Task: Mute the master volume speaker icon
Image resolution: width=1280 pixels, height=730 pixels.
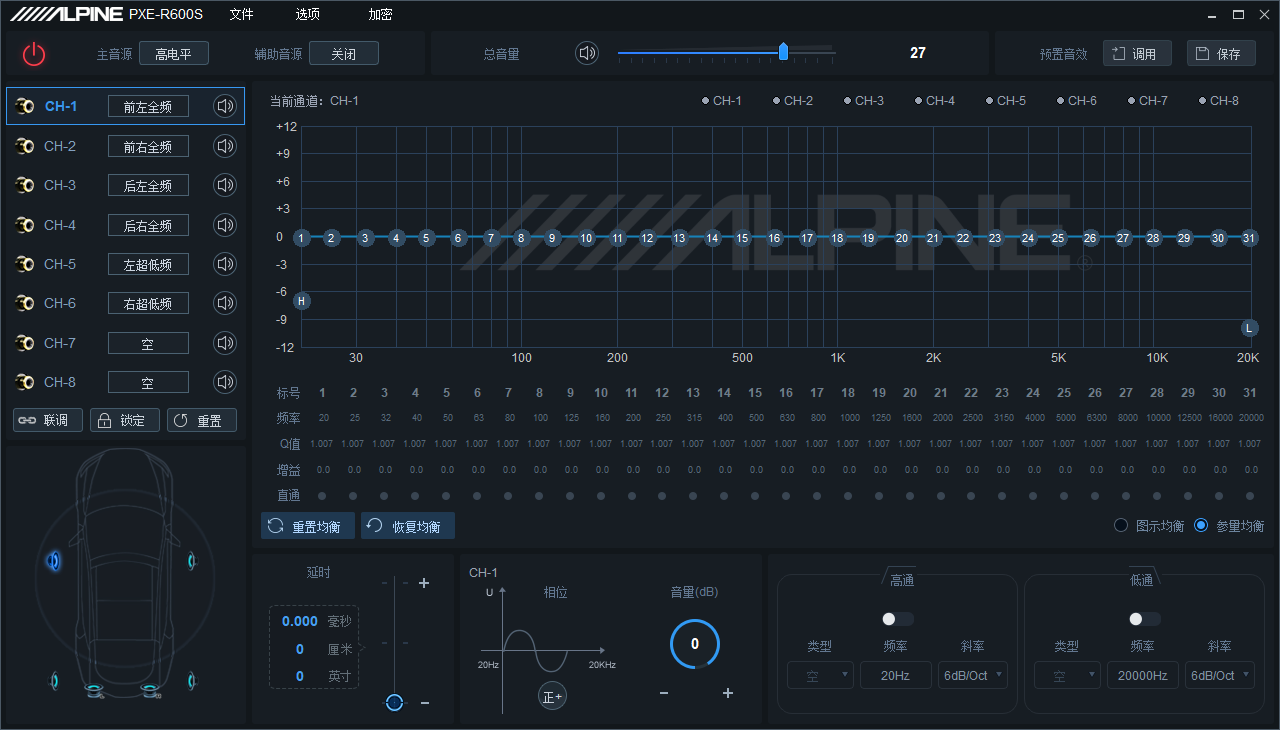Action: coord(587,53)
